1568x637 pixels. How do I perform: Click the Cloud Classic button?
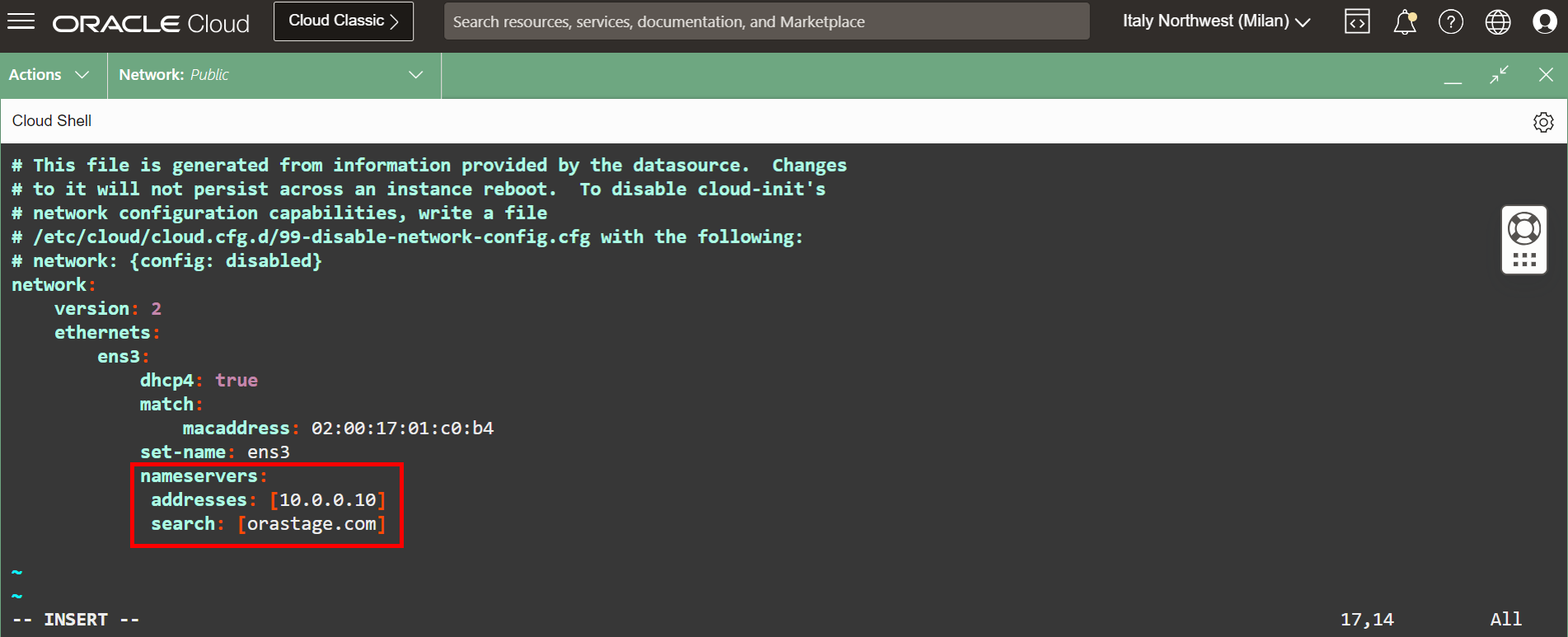pos(344,21)
